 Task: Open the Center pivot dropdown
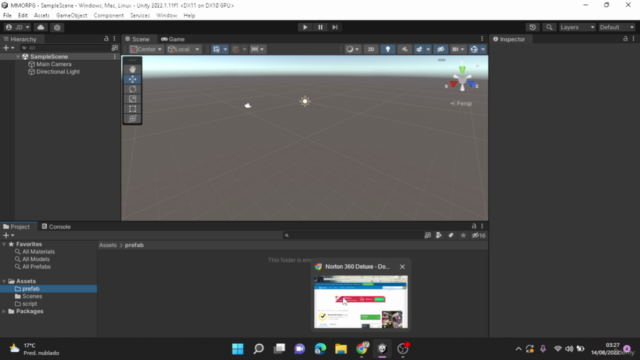pos(146,49)
